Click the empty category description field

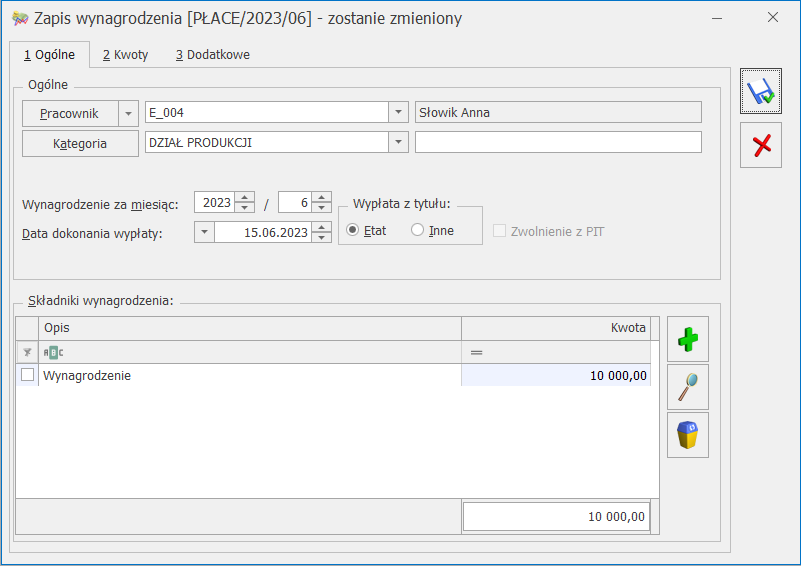coord(558,142)
